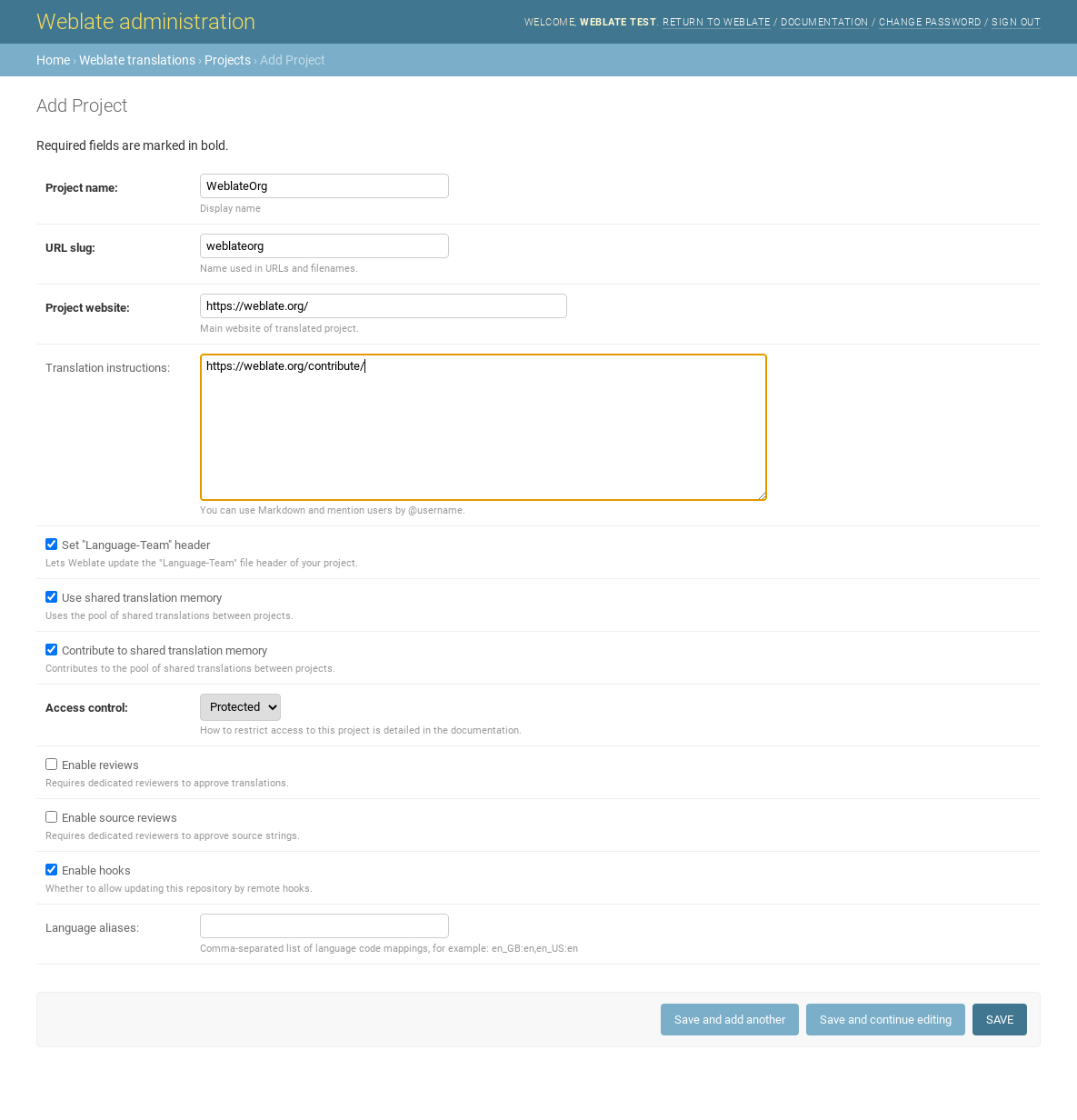
Task: Check the Enable reviews checkbox
Action: (x=52, y=765)
